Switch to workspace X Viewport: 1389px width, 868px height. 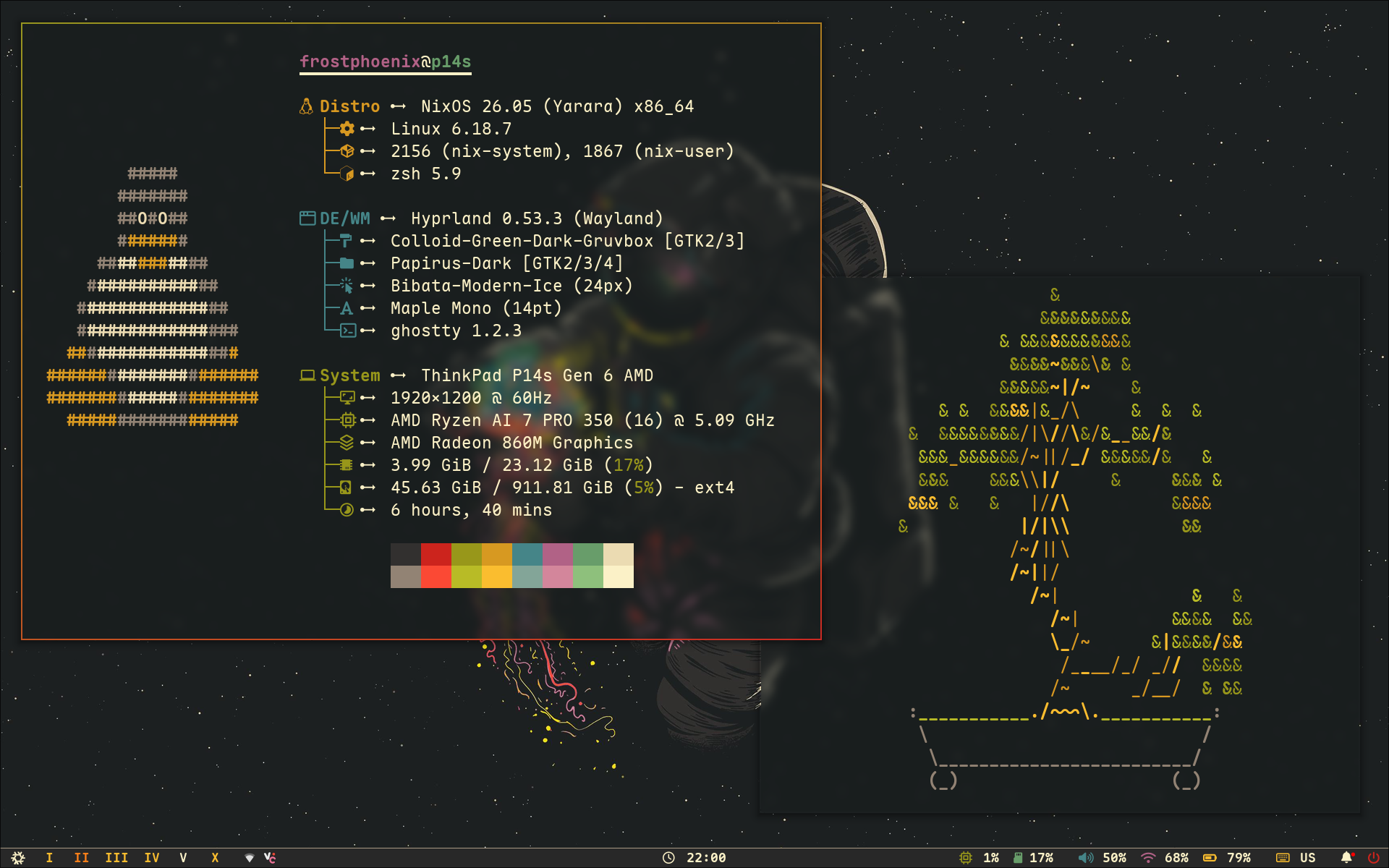point(215,858)
